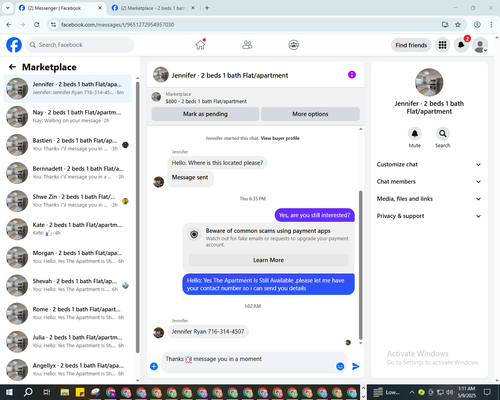
Task: Reload the page in the browser
Action: click(x=37, y=24)
